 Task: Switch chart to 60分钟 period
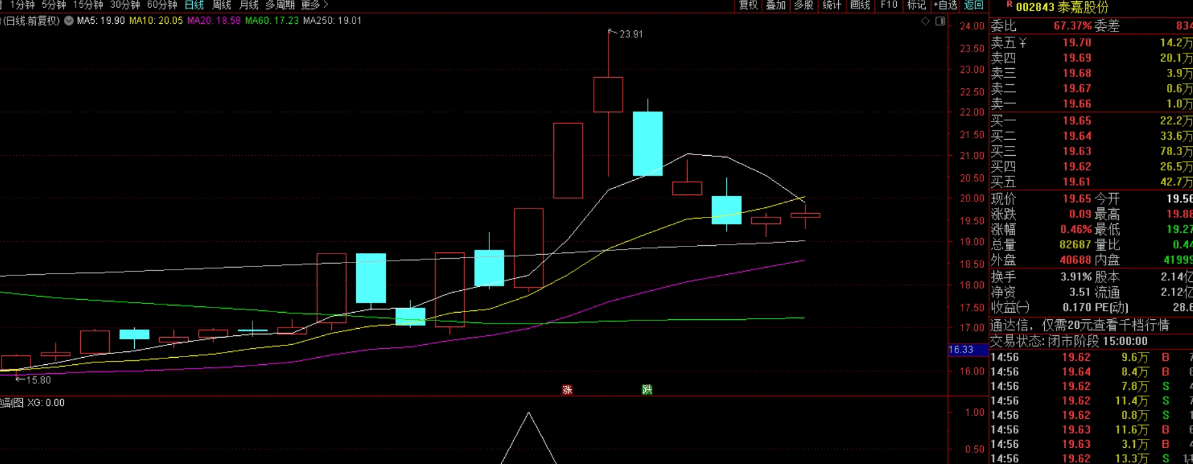coord(162,5)
